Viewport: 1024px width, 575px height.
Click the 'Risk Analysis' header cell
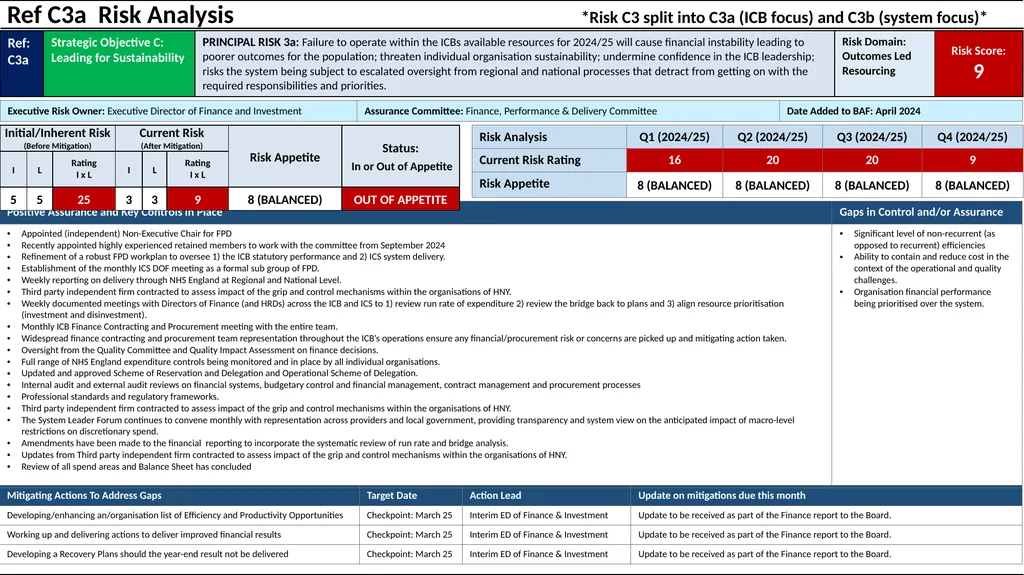(549, 137)
